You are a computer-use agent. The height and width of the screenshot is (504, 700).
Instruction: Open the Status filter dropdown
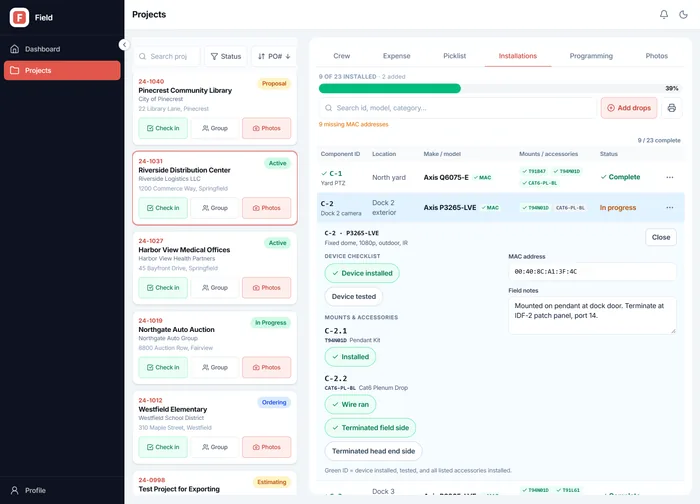click(x=226, y=56)
